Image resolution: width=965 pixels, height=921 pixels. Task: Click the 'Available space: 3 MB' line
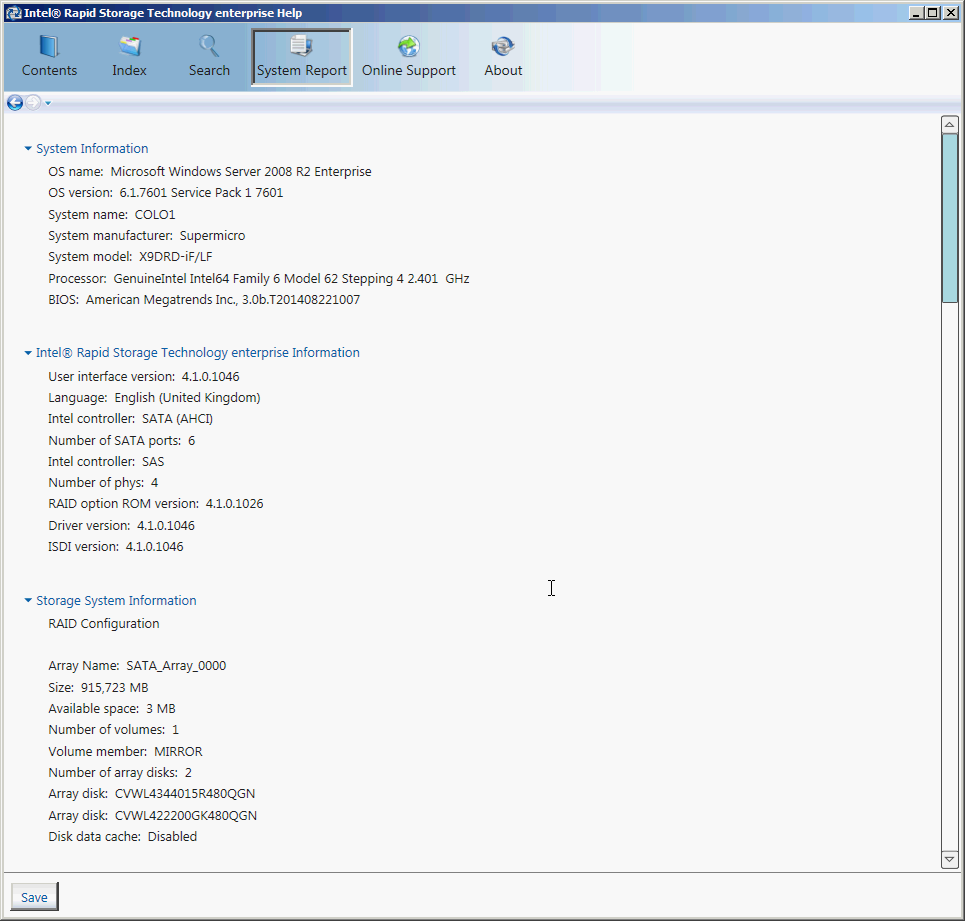112,709
